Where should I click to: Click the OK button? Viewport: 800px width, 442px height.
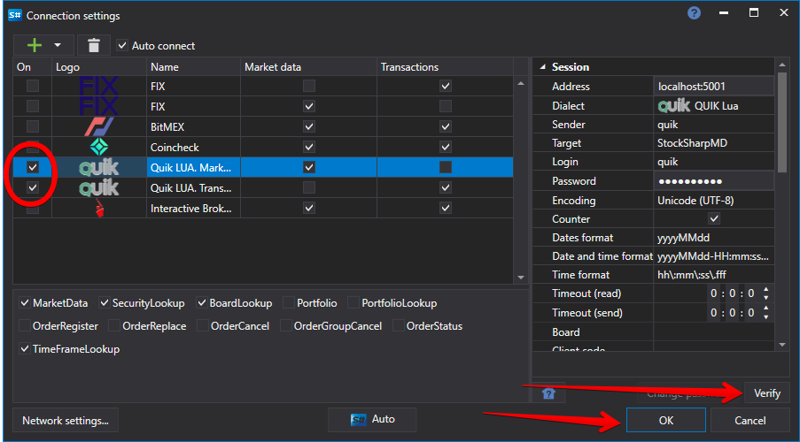pos(666,421)
